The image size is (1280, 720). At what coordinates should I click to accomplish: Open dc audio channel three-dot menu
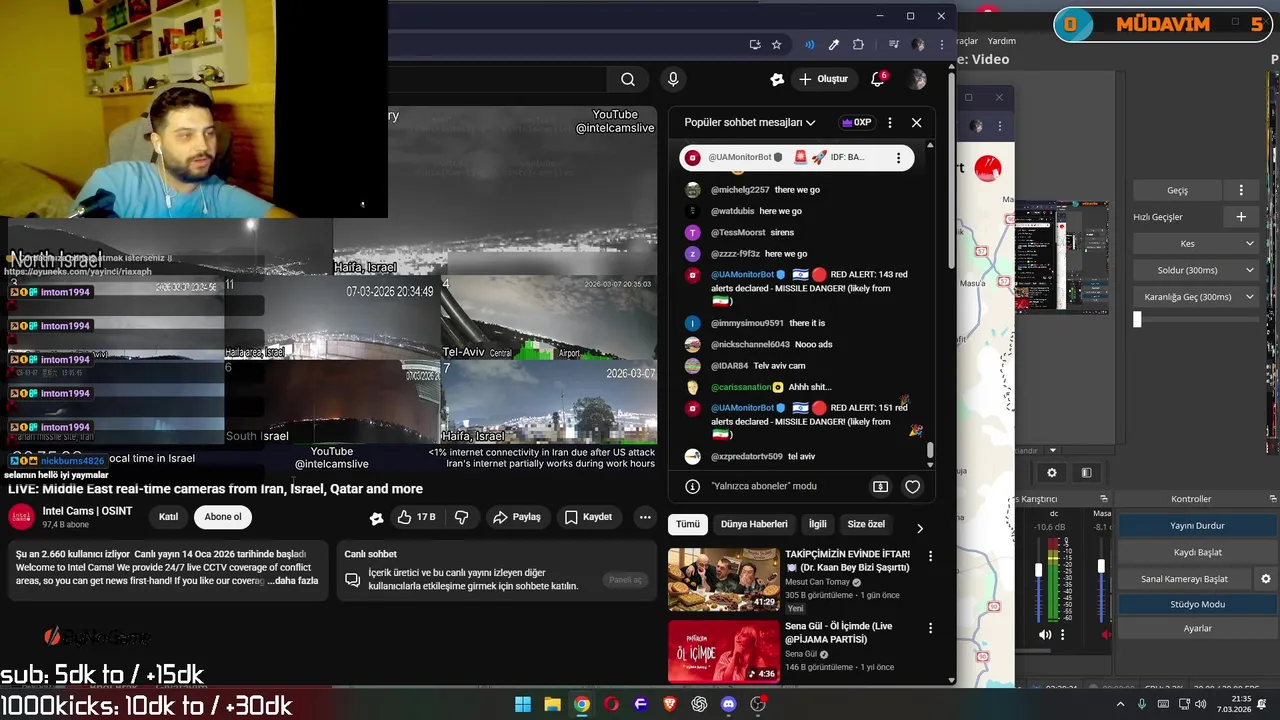pyautogui.click(x=1062, y=635)
